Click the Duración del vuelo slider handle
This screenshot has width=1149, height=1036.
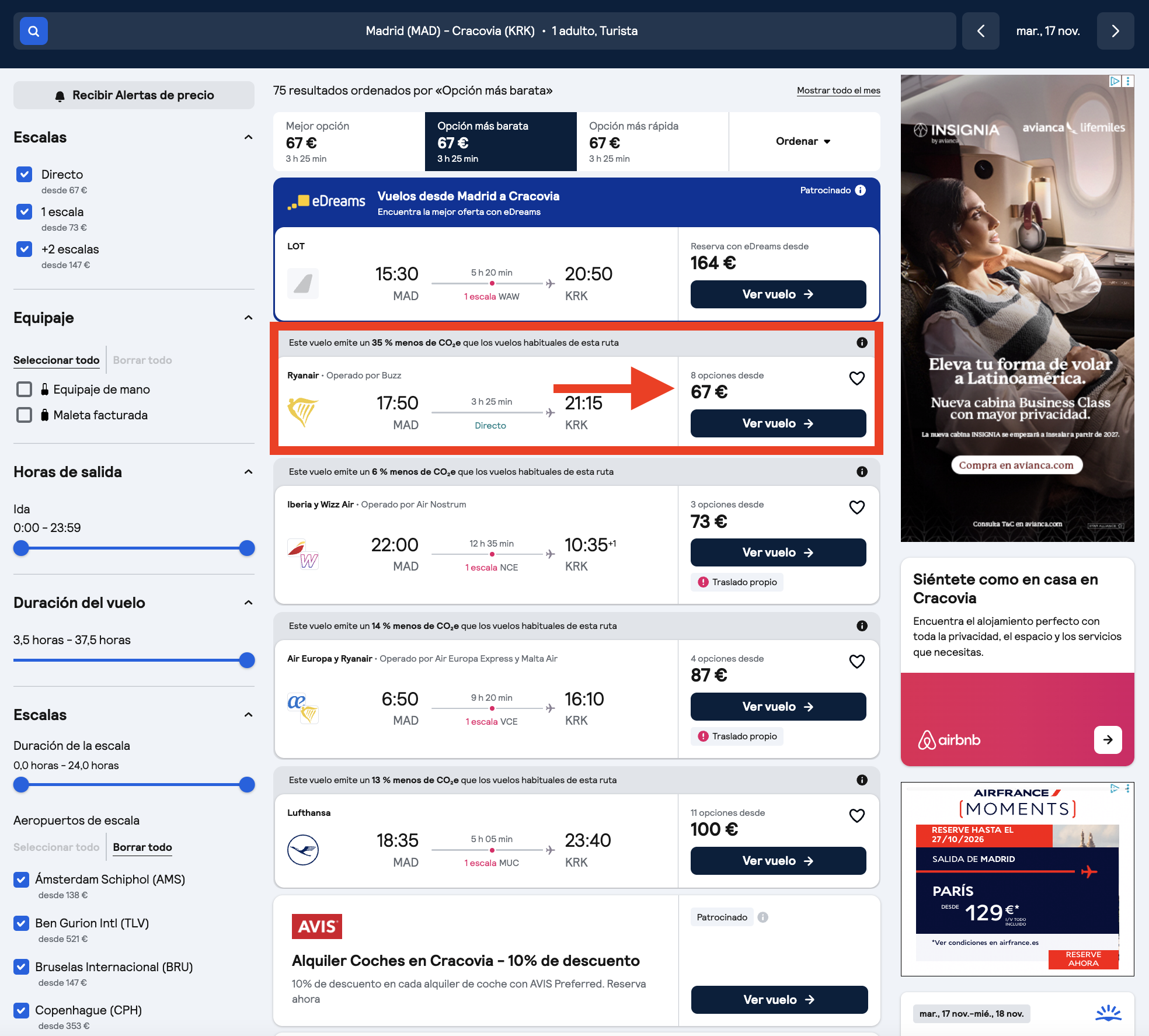(247, 660)
